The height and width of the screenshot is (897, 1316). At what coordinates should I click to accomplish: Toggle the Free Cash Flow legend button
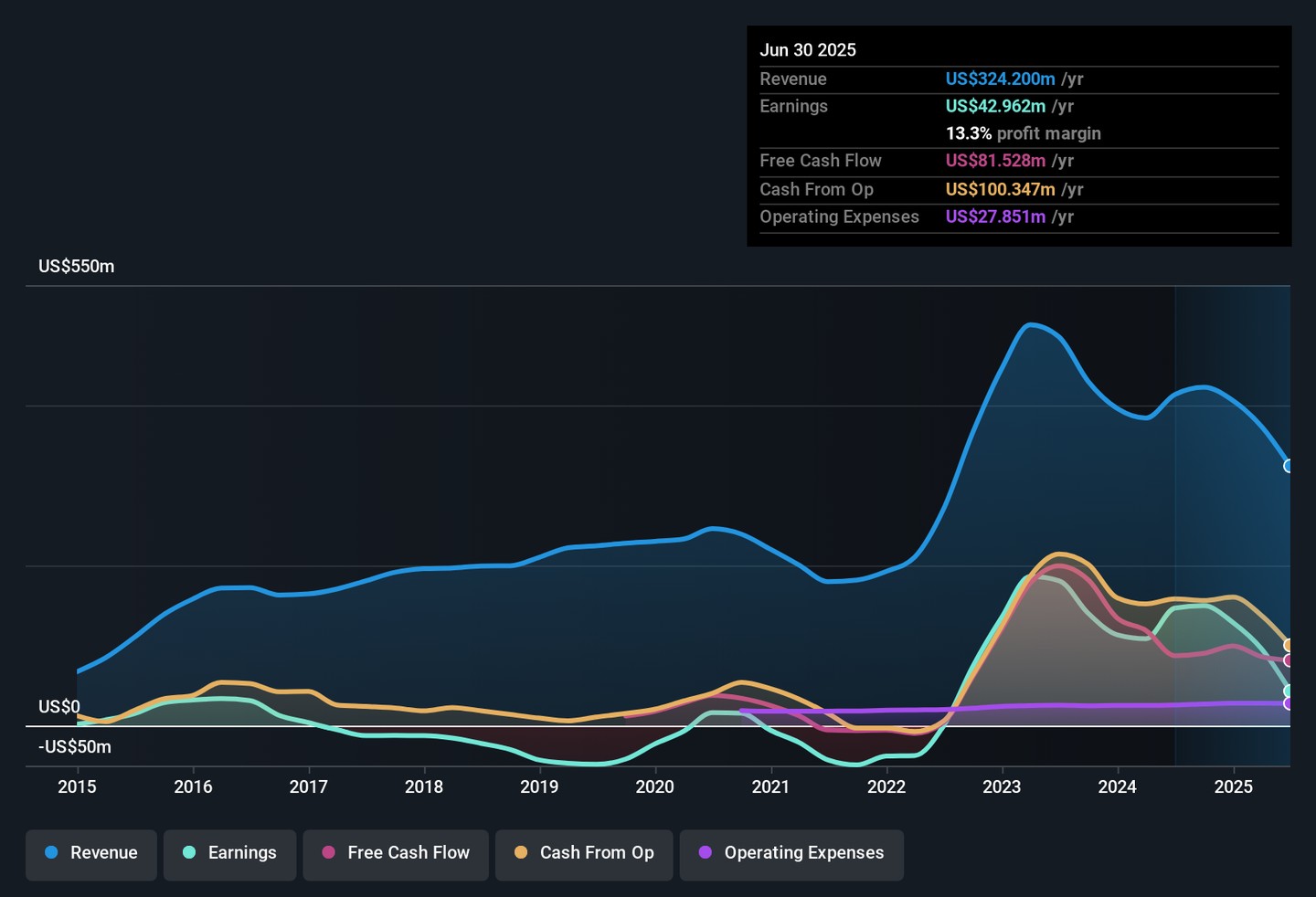click(396, 853)
